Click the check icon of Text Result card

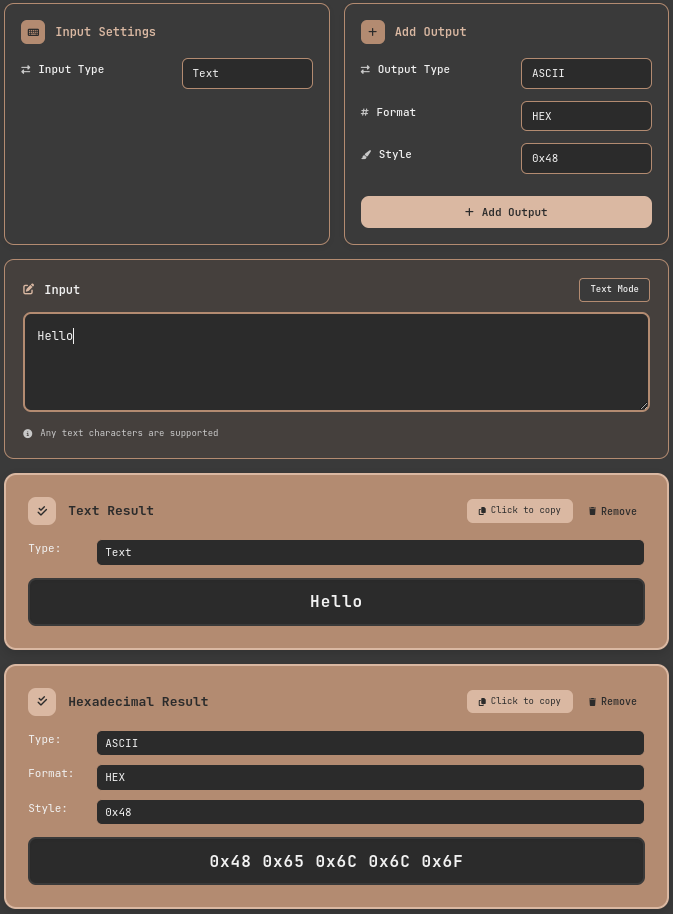click(x=42, y=511)
